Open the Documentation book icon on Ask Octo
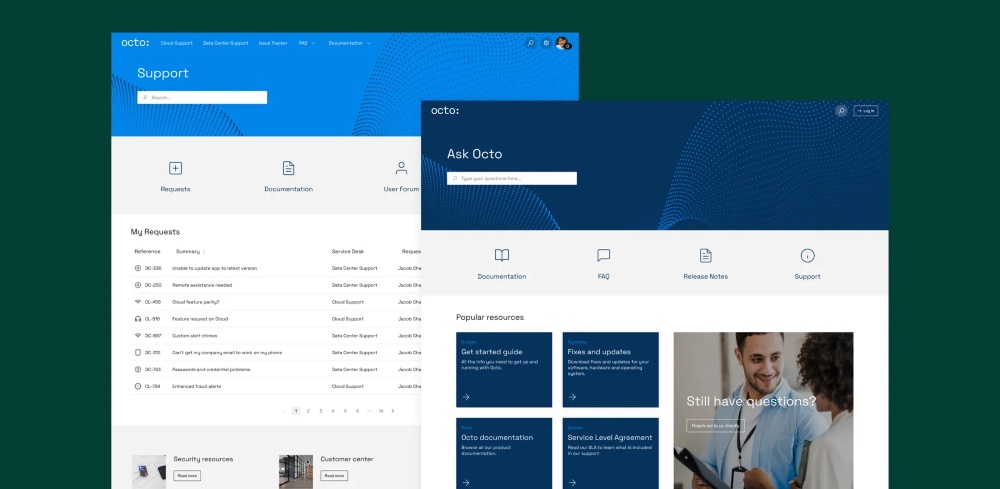 tap(502, 256)
